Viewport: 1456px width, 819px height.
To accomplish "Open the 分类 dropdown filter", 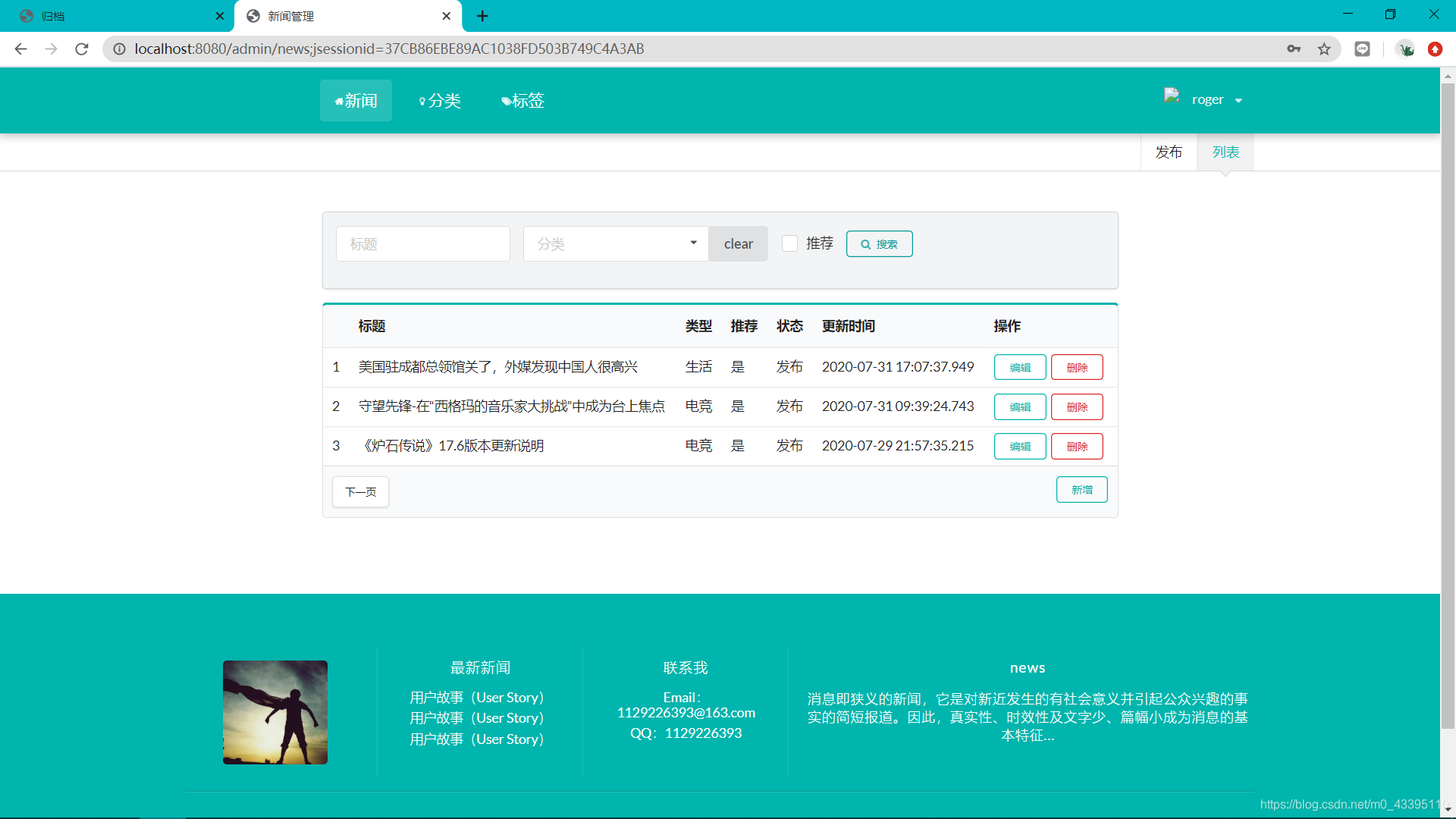I will [615, 243].
